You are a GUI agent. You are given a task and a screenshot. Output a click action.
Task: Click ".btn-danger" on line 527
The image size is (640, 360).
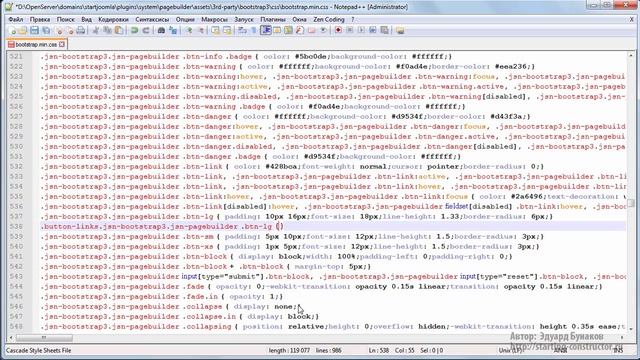pos(206,116)
